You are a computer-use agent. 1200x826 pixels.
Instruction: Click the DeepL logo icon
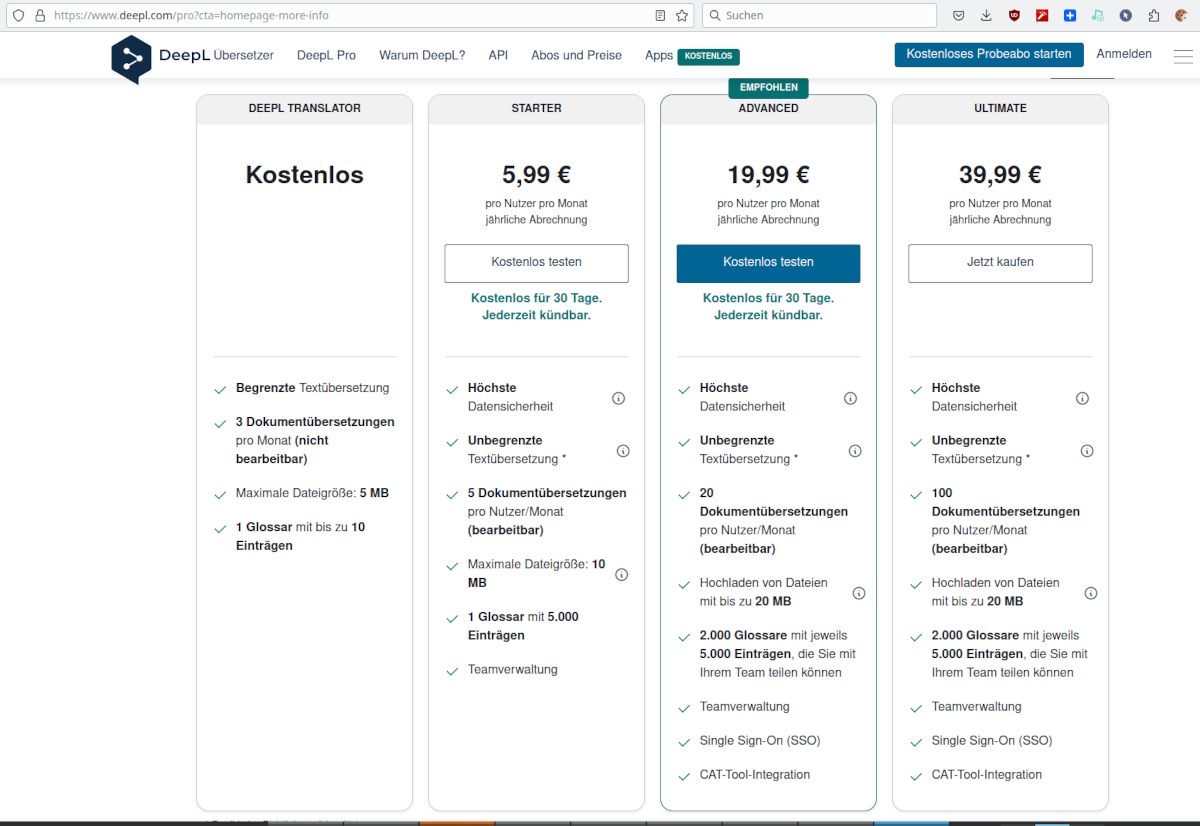tap(131, 59)
